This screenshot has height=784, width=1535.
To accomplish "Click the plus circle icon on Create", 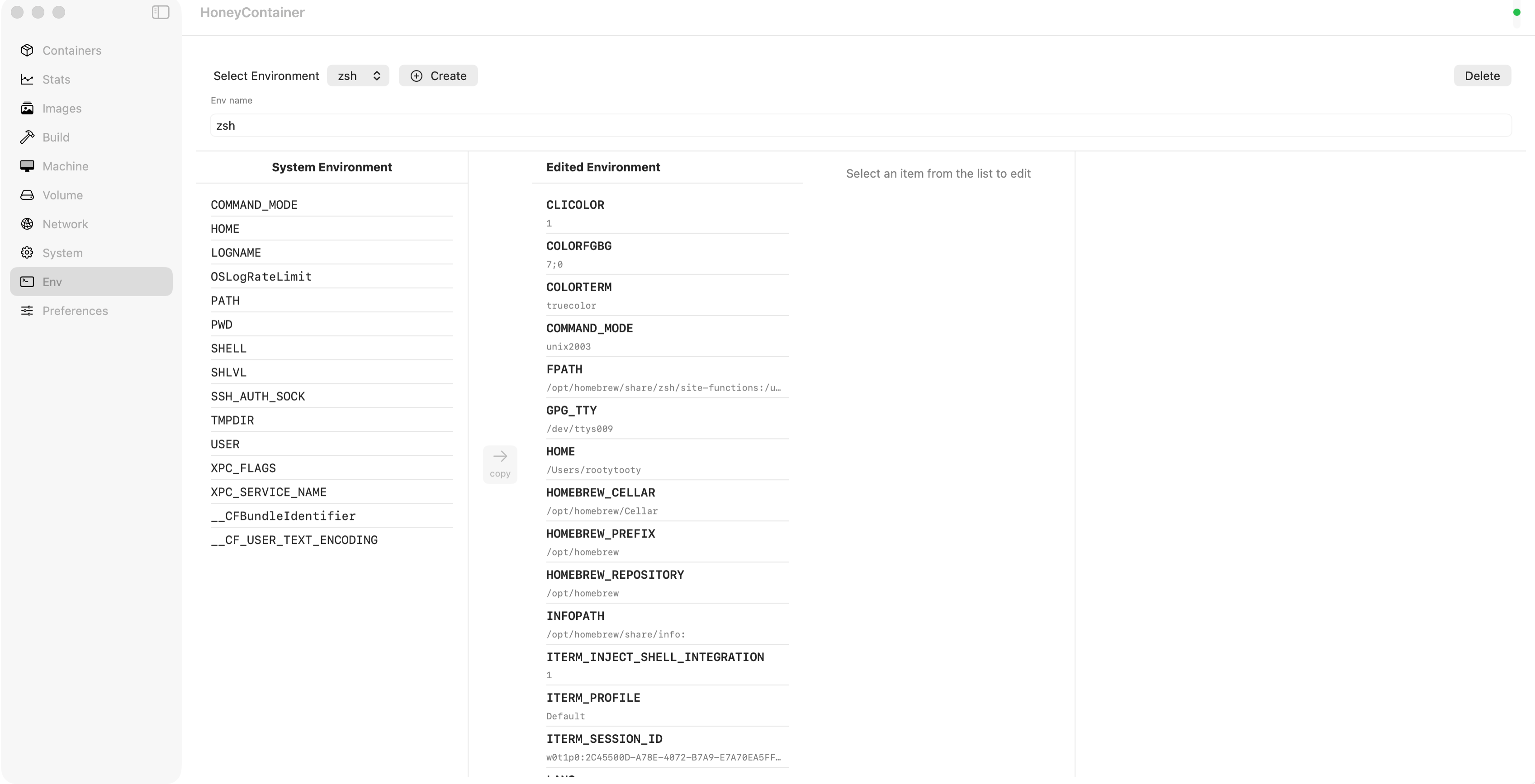I will [417, 76].
